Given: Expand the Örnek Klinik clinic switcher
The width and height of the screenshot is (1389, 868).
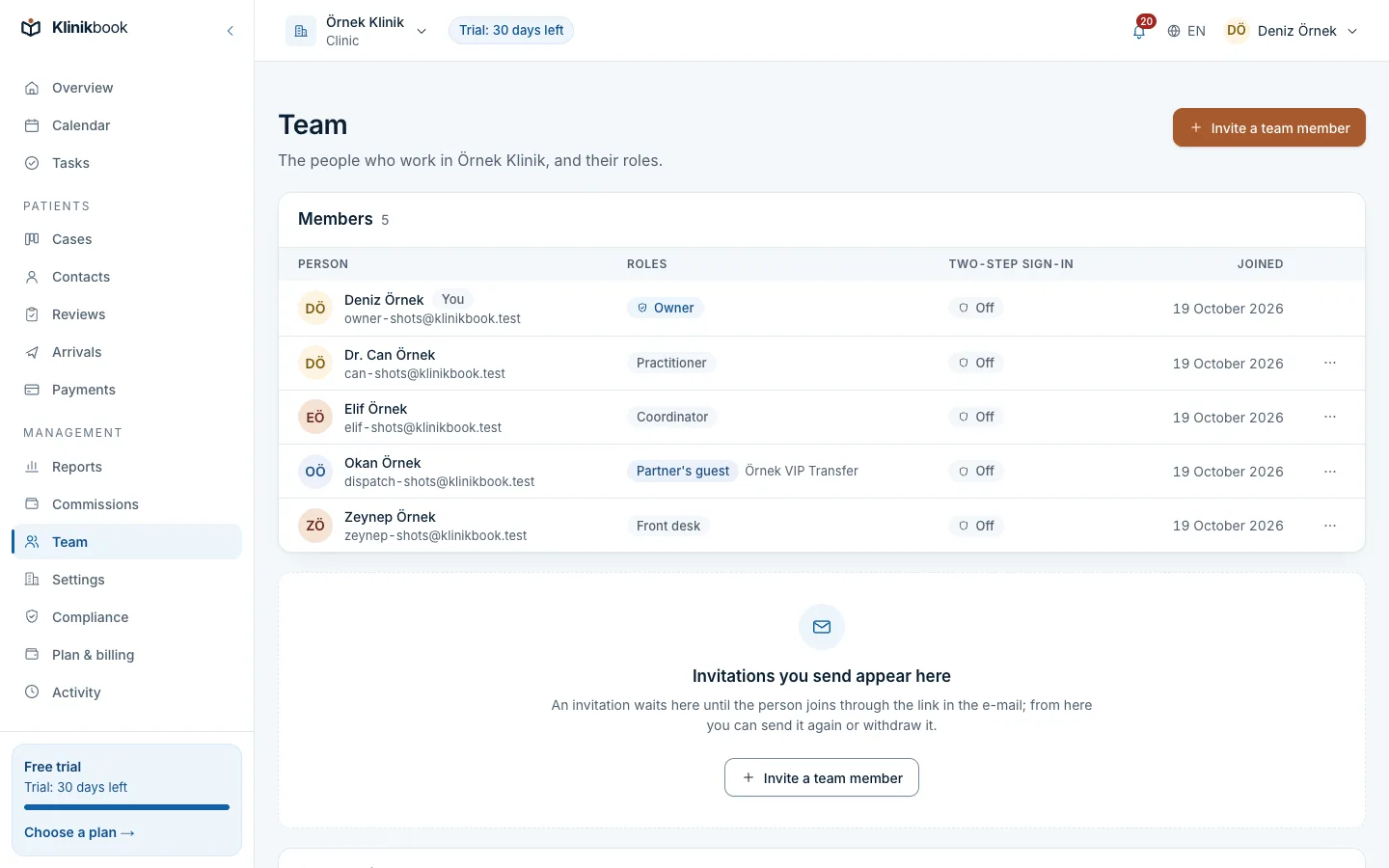Looking at the screenshot, I should coord(357,31).
